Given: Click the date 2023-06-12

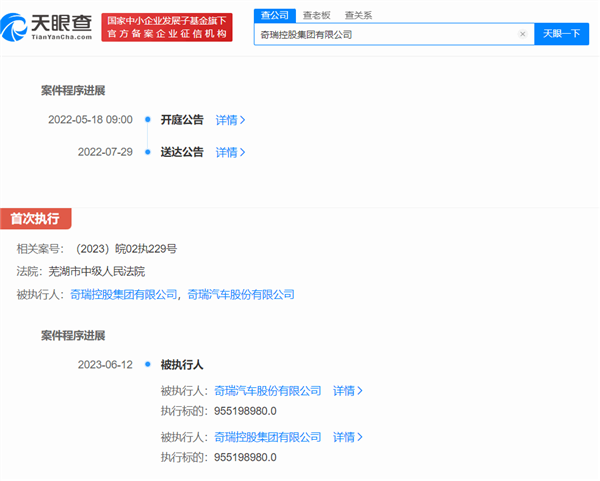Looking at the screenshot, I should point(105,364).
